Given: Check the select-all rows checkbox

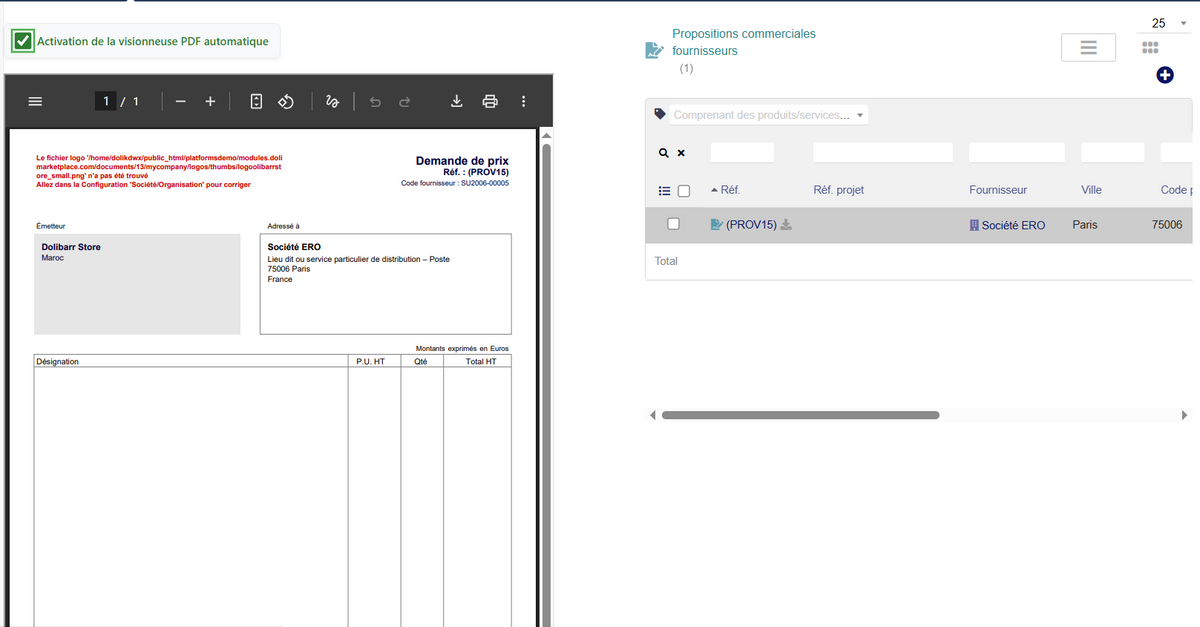Looking at the screenshot, I should pos(684,190).
